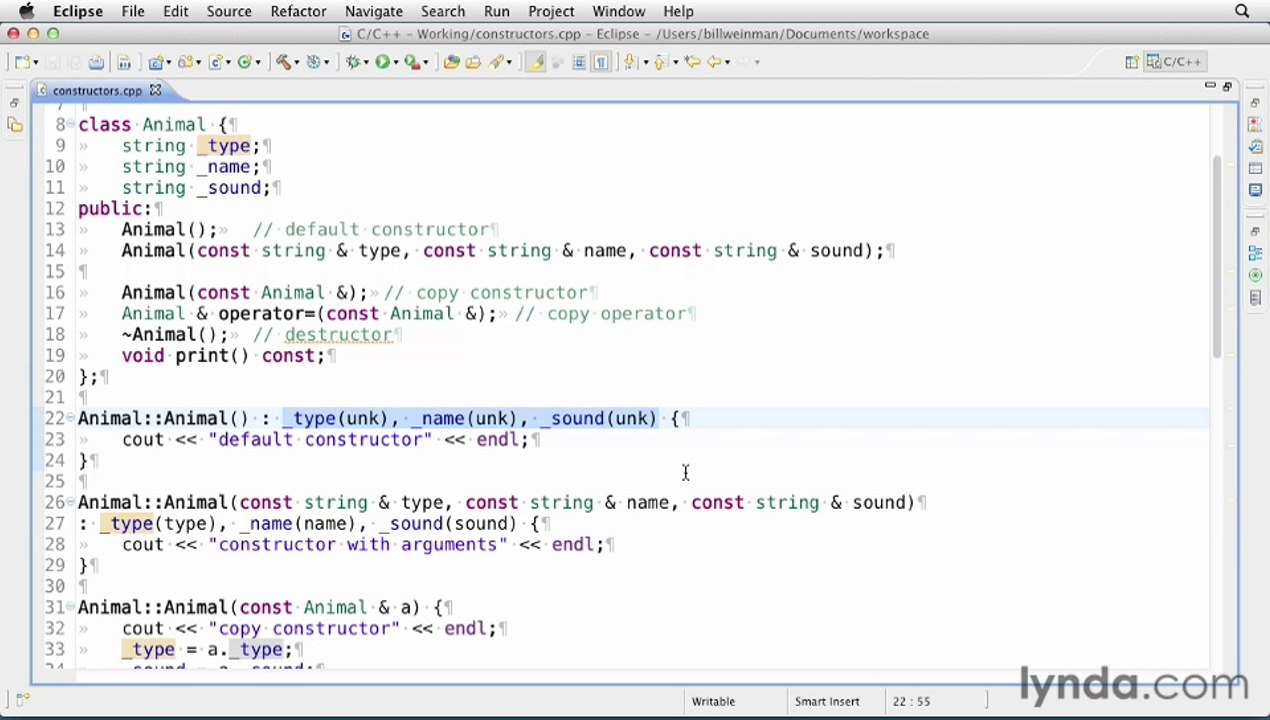Click the green Run button icon
1270x720 pixels.
pyautogui.click(x=382, y=62)
